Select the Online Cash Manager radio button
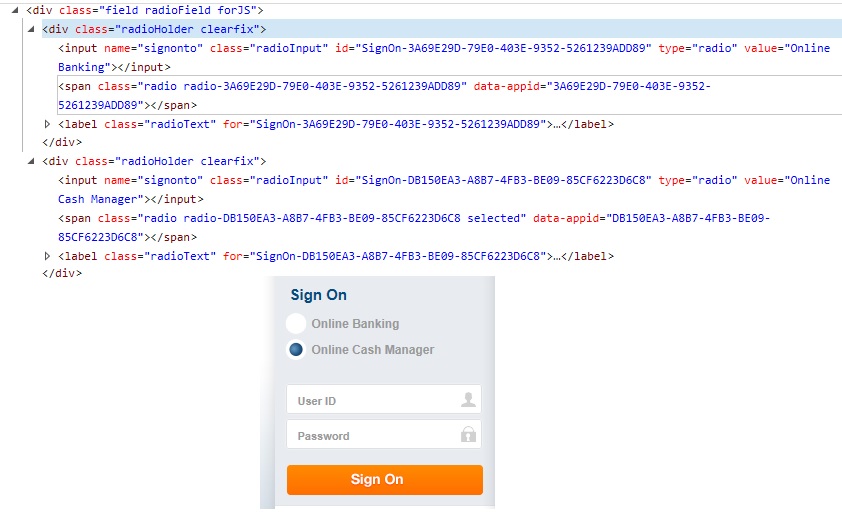The image size is (842, 518). click(296, 350)
